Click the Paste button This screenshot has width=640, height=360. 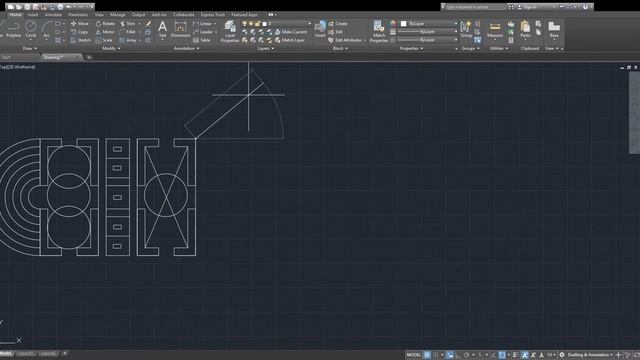click(525, 29)
